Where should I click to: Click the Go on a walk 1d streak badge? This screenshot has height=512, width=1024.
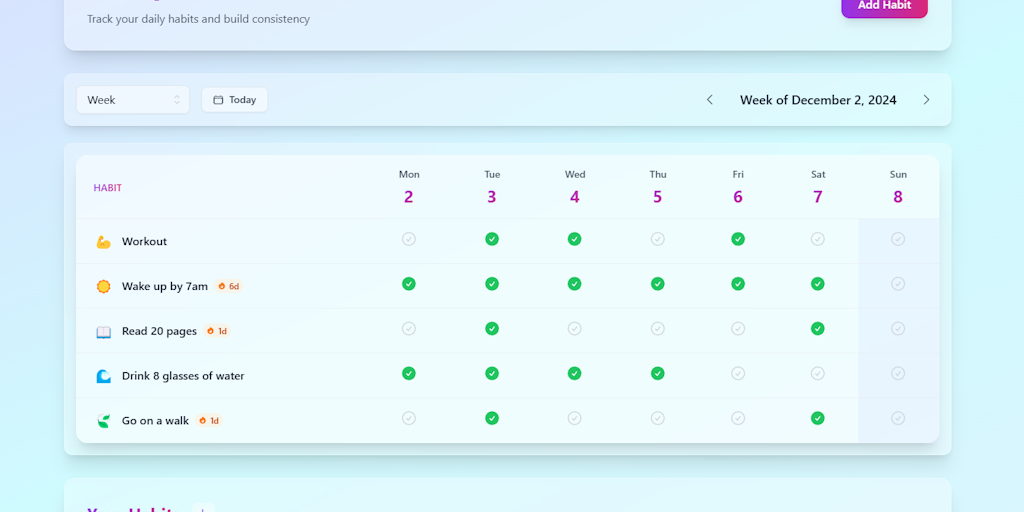(209, 421)
